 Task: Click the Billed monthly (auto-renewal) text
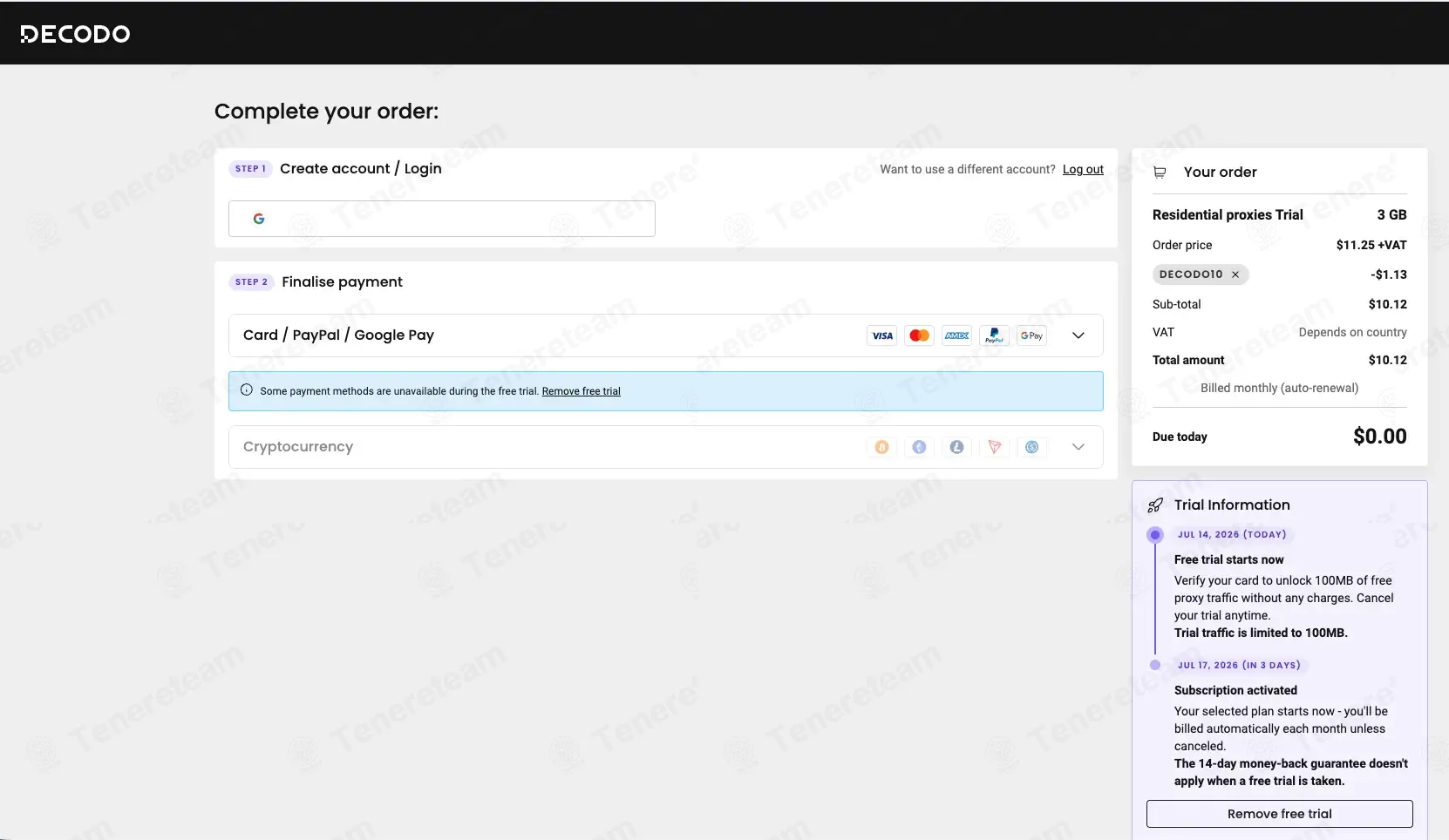point(1279,389)
